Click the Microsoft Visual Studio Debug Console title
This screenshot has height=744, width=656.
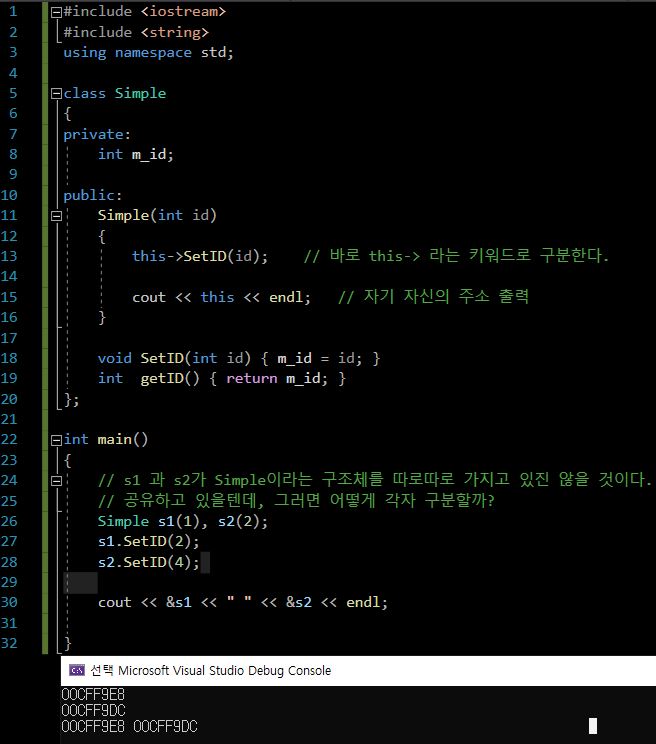coord(224,670)
